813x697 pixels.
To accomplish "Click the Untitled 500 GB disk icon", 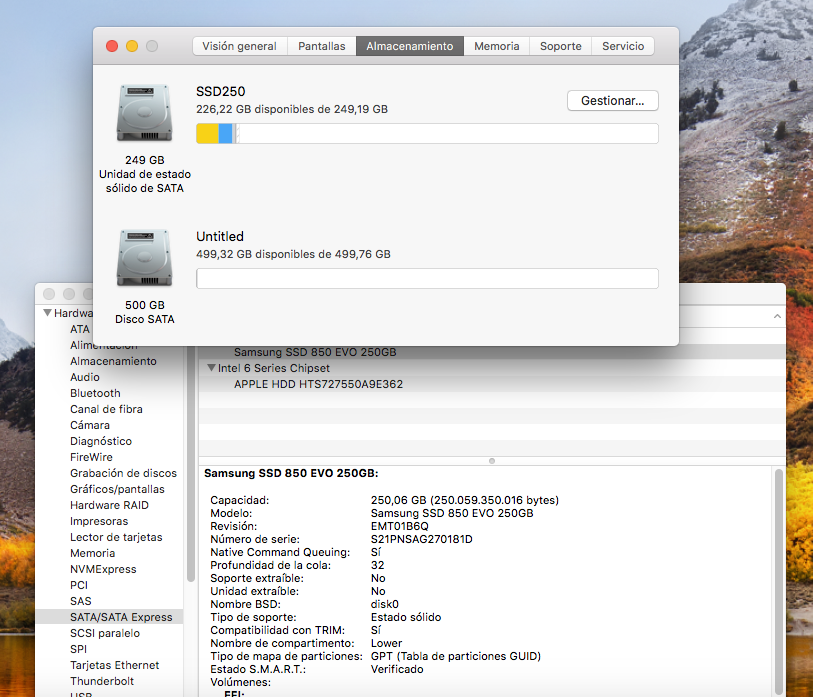I will coord(144,259).
